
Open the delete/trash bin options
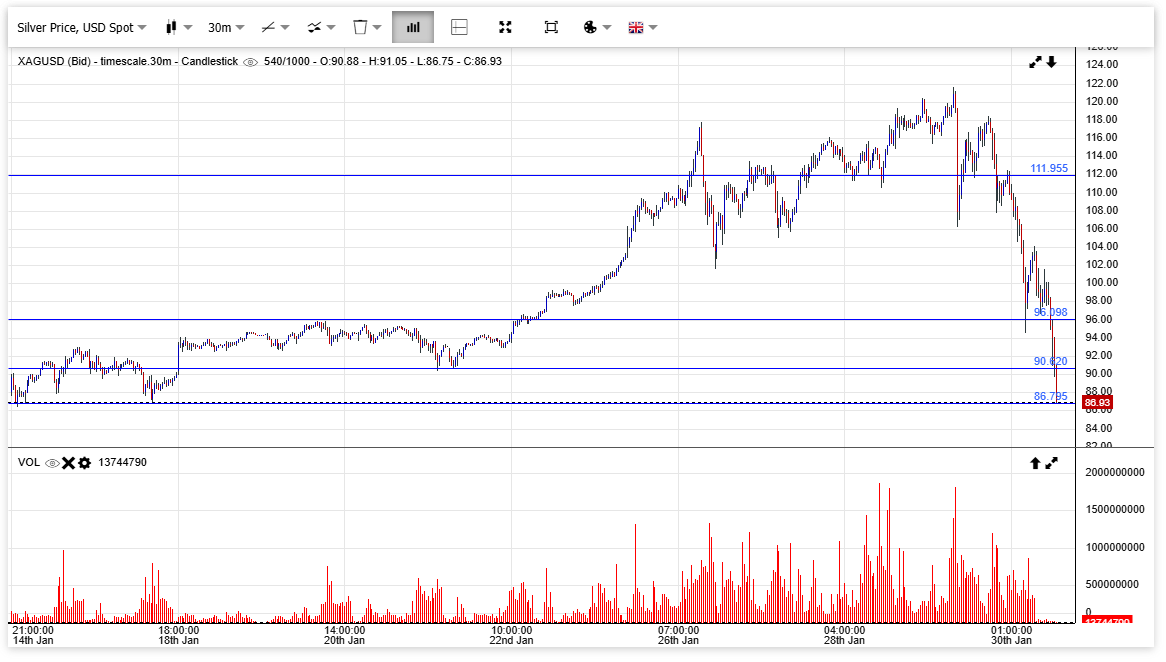click(x=367, y=27)
